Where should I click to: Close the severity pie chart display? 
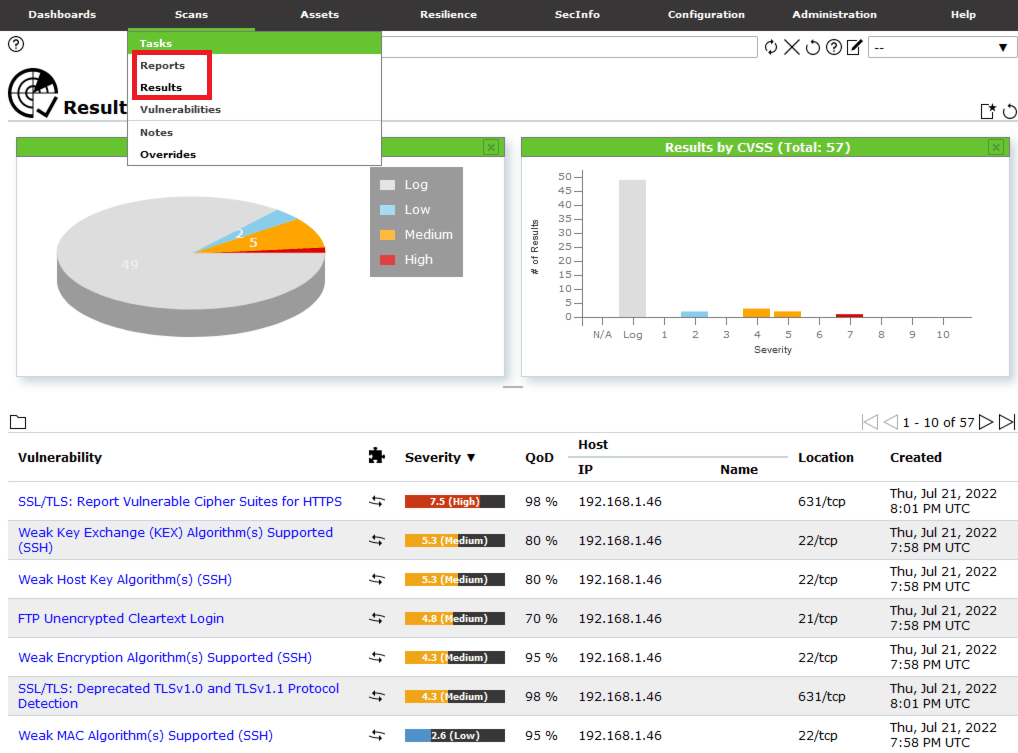click(x=491, y=147)
